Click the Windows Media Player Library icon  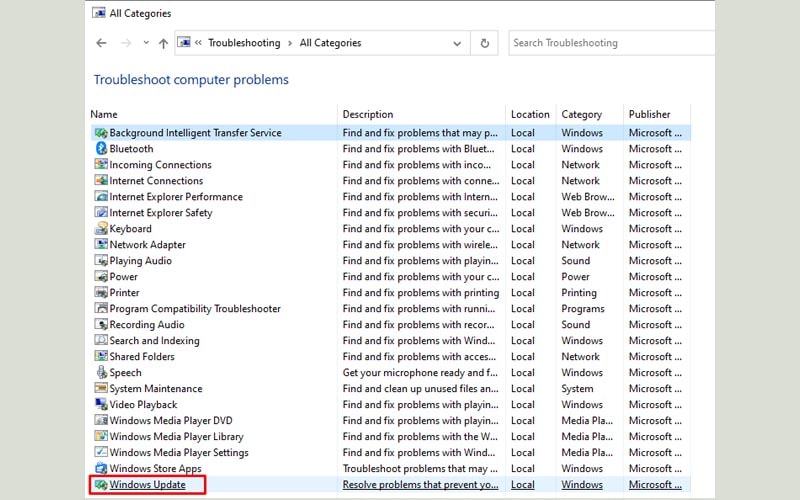(101, 436)
